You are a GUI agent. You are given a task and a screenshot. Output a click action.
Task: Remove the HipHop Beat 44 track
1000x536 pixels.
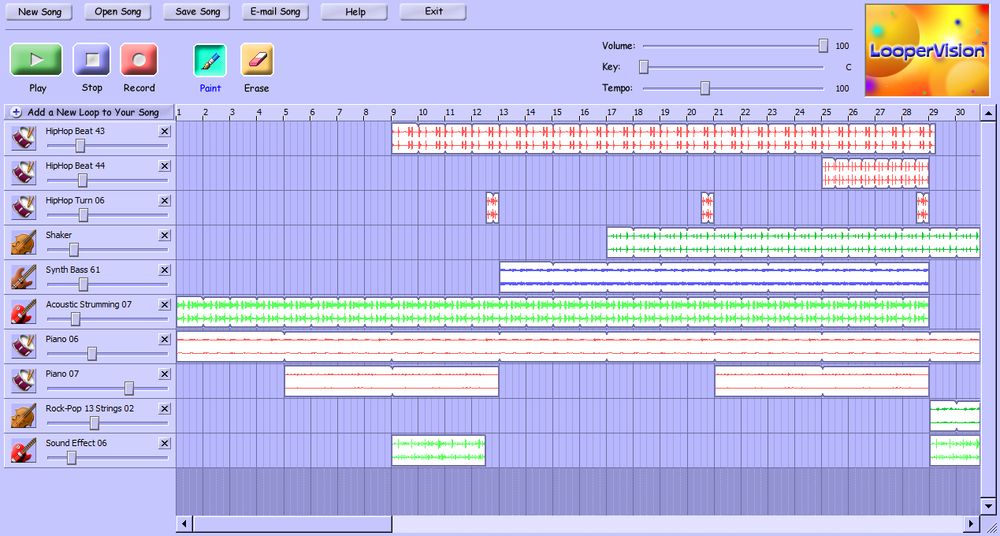tap(165, 166)
